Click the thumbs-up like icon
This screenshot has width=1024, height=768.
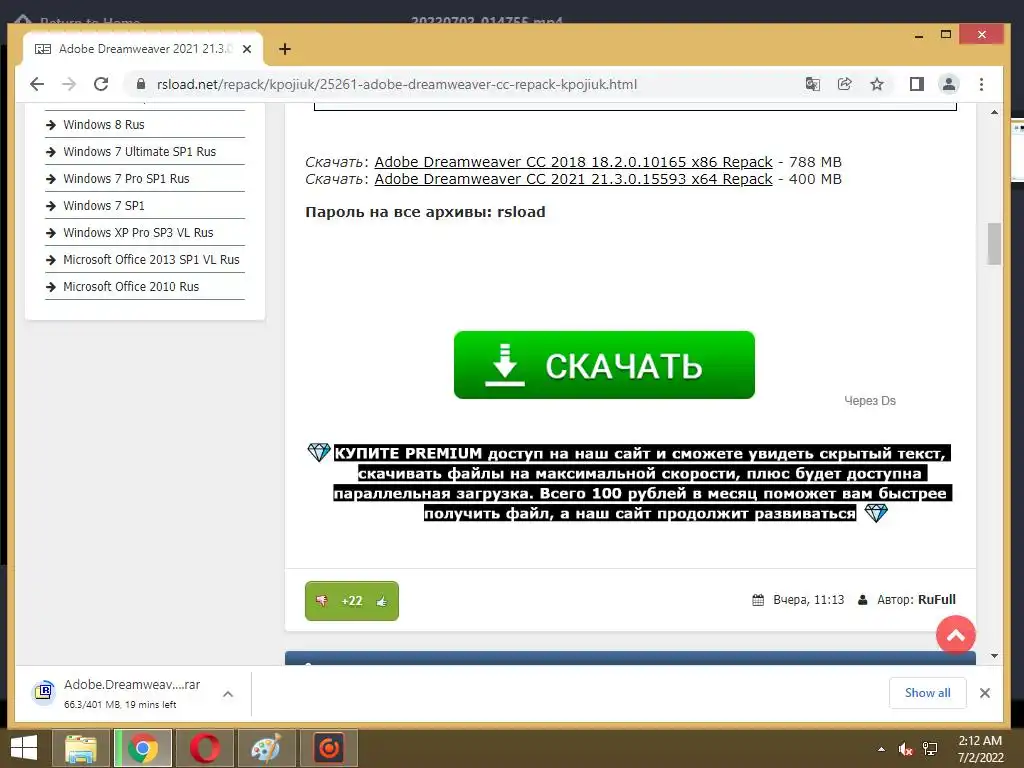[382, 601]
